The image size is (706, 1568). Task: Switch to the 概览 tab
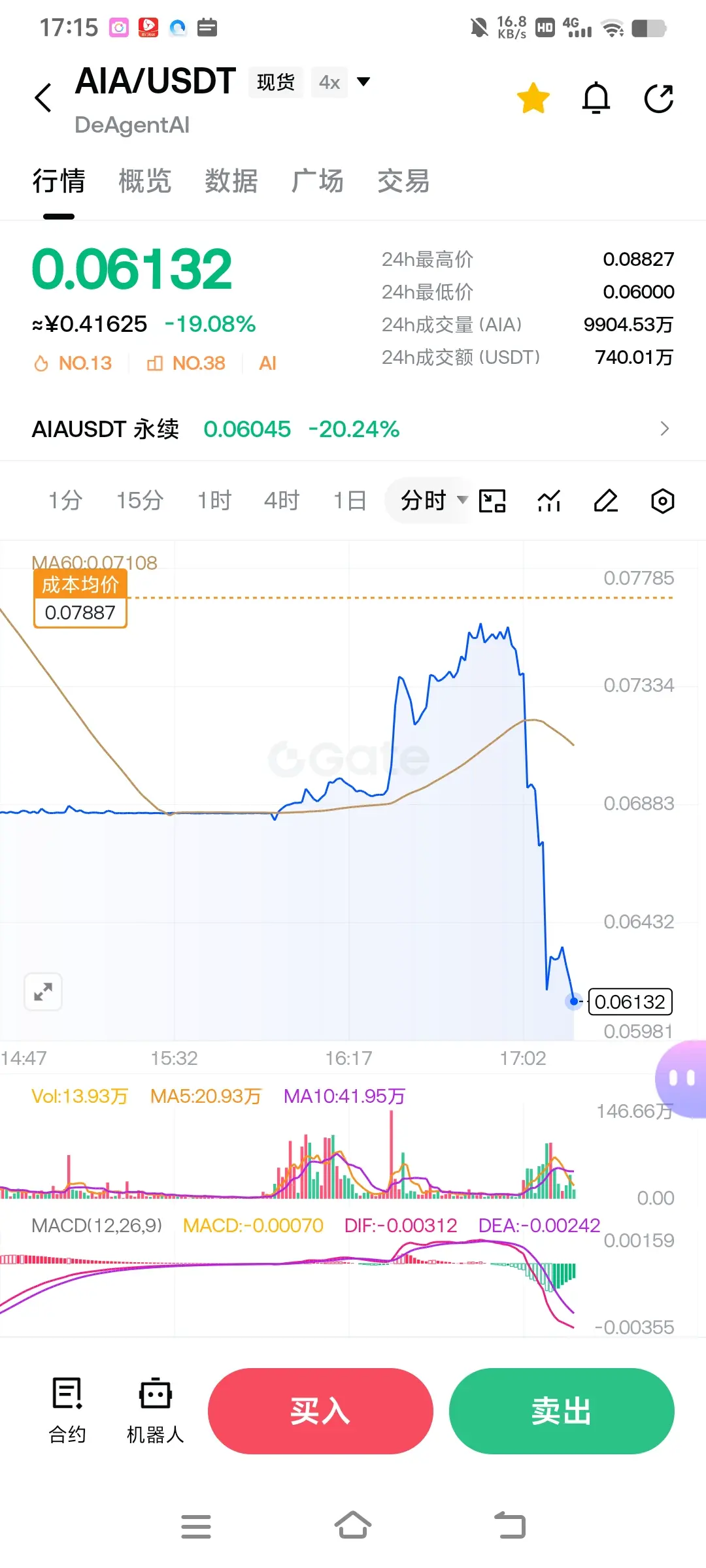coord(144,181)
